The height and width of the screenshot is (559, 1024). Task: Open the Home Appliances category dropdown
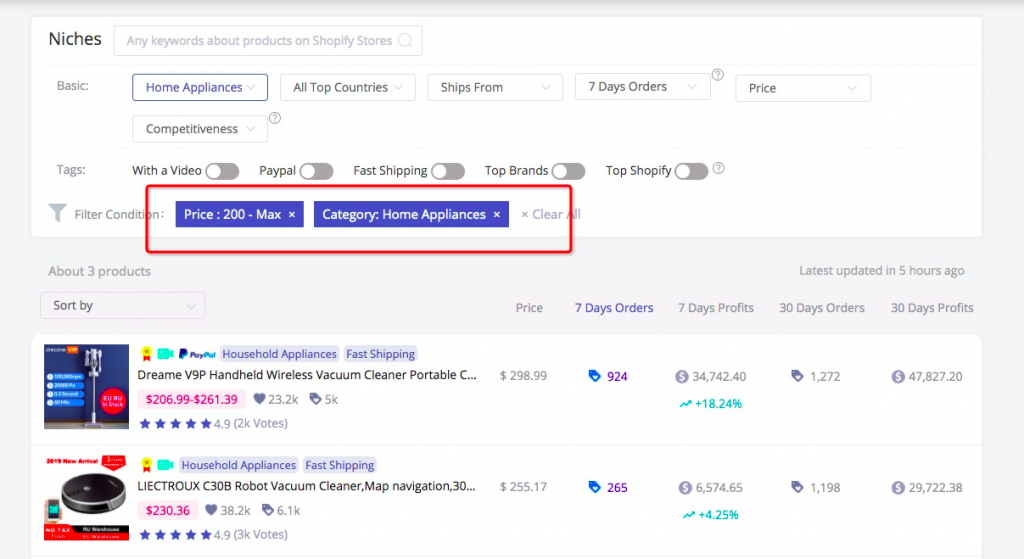point(200,88)
